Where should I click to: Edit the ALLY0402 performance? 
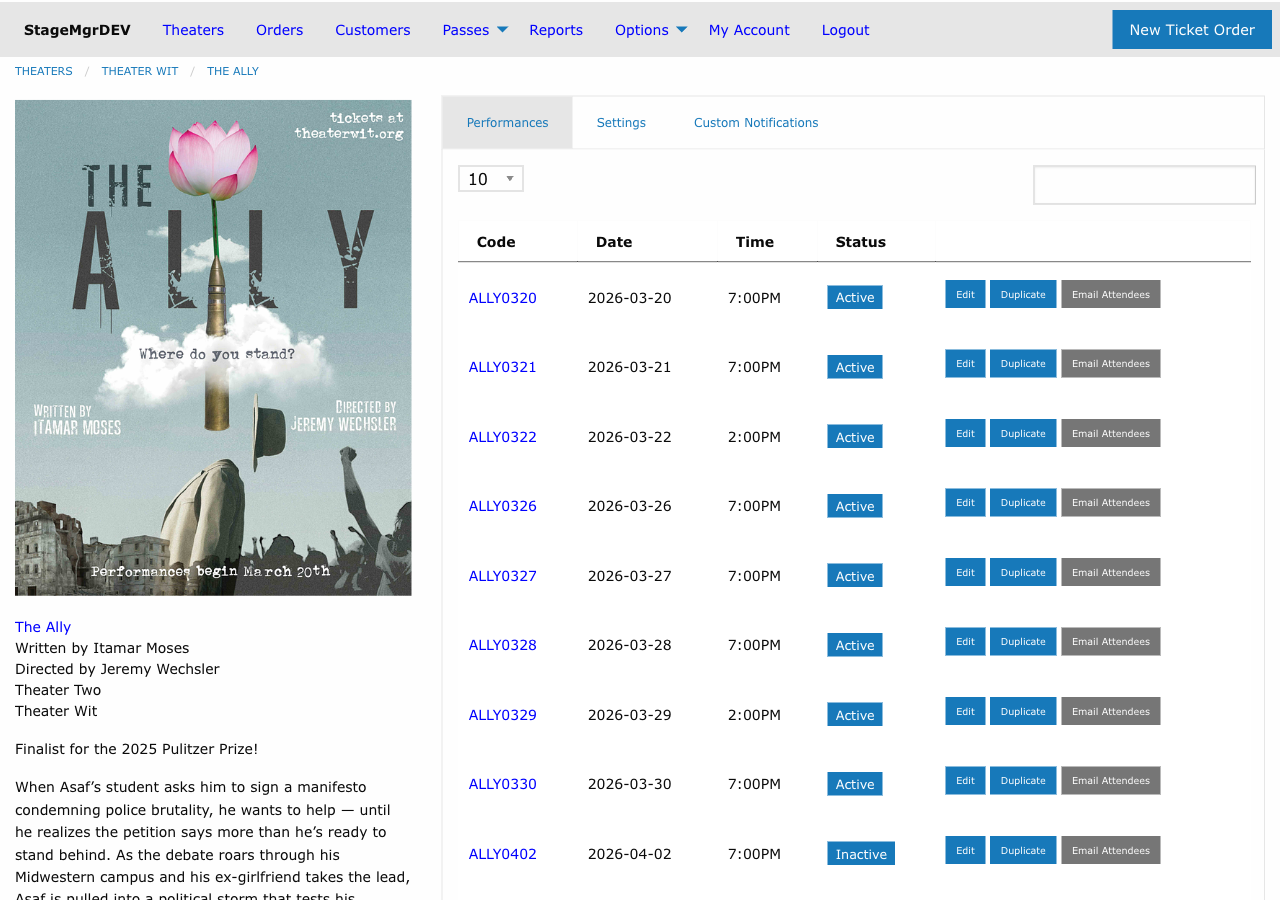(965, 850)
